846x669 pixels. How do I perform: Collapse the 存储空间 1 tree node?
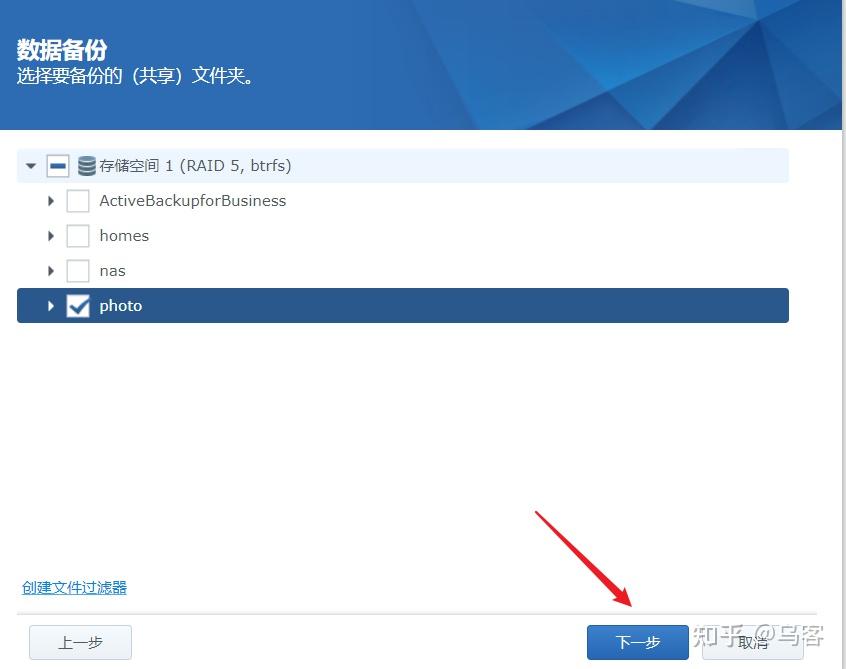(30, 165)
